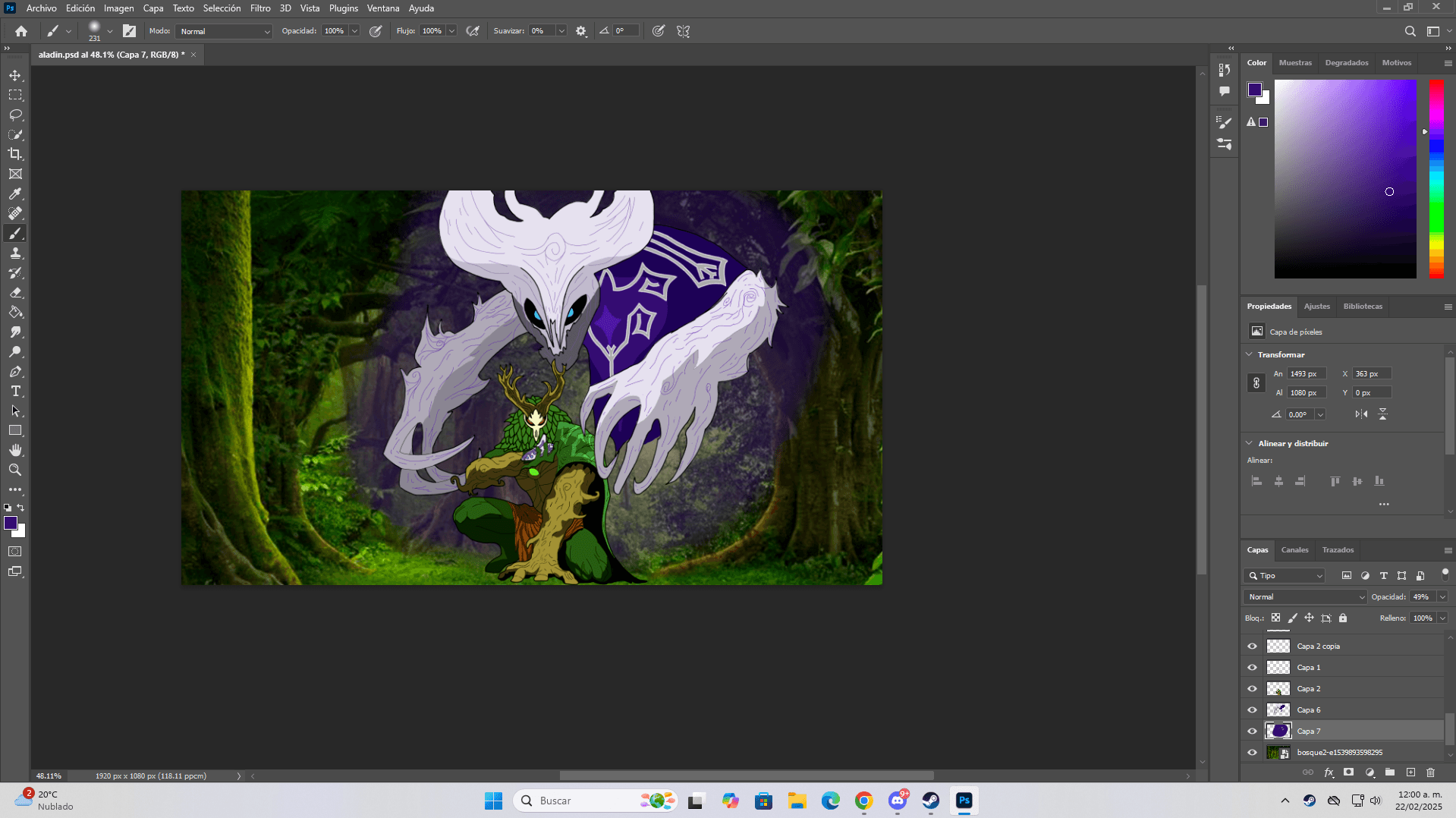Viewport: 1456px width, 818px height.
Task: Select the Eyedropper tool
Action: click(x=15, y=194)
